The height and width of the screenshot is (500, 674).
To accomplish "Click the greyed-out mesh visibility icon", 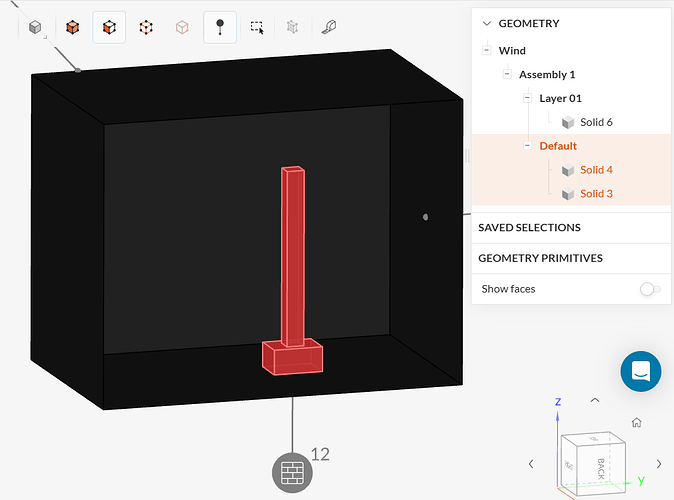I will [292, 28].
